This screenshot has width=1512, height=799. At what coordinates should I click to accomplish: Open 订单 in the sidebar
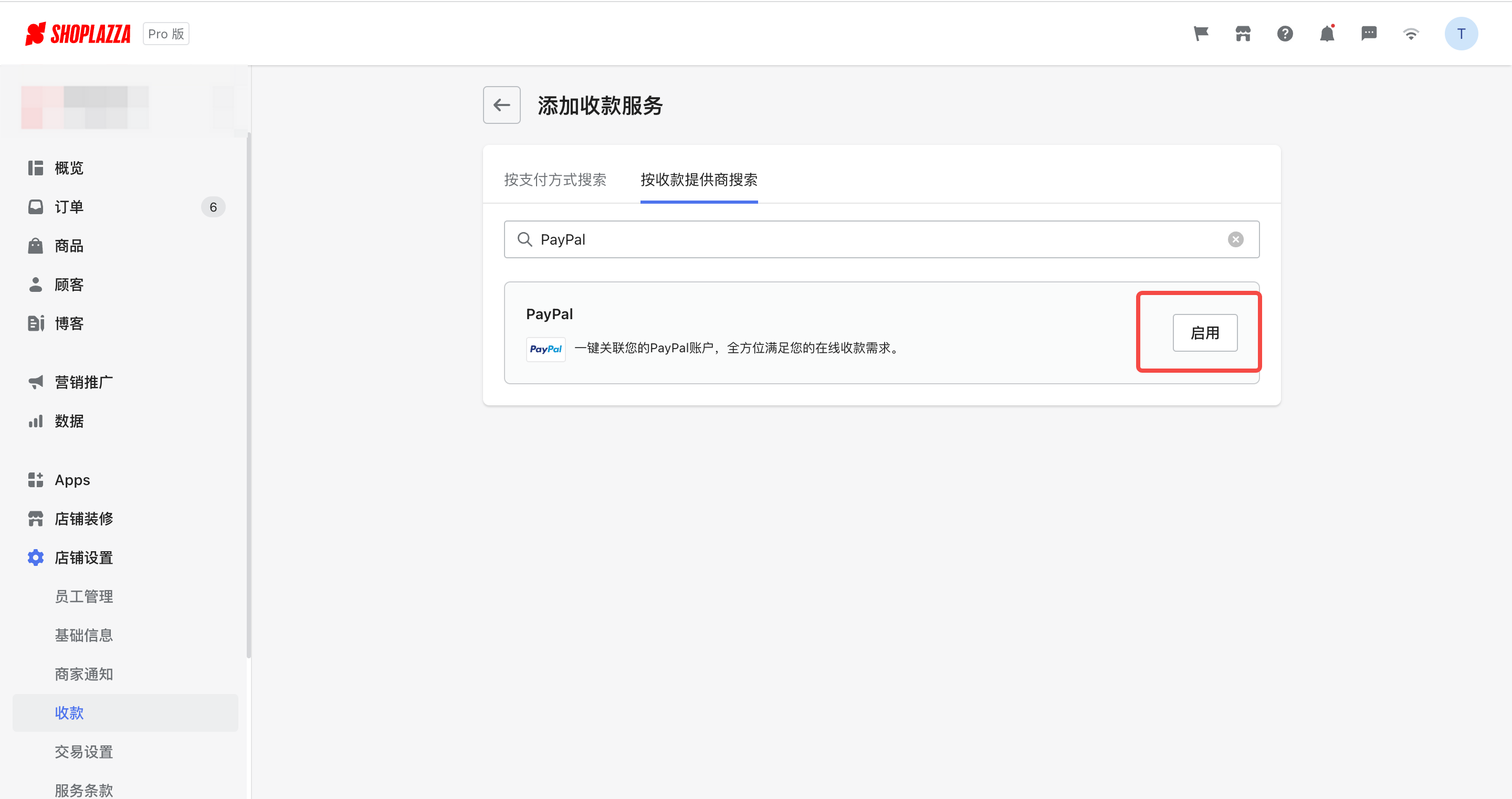coord(125,207)
